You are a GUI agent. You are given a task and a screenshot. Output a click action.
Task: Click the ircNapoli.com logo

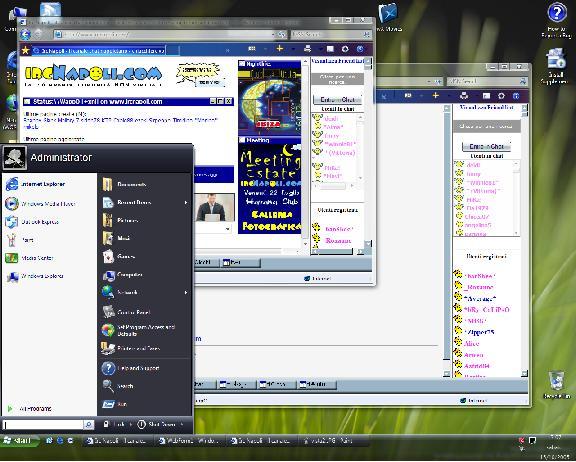point(93,74)
